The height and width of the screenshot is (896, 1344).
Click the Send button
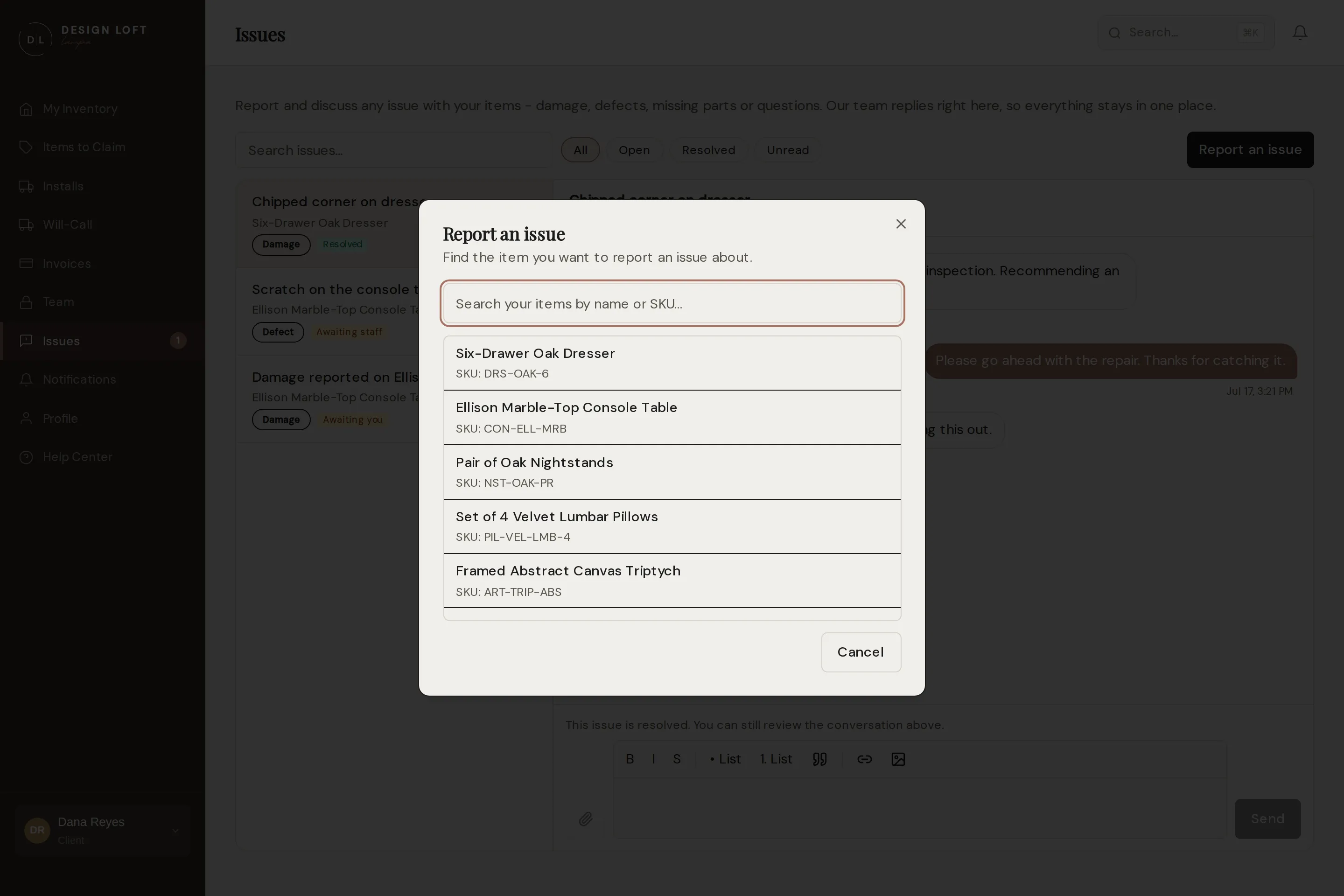point(1267,819)
